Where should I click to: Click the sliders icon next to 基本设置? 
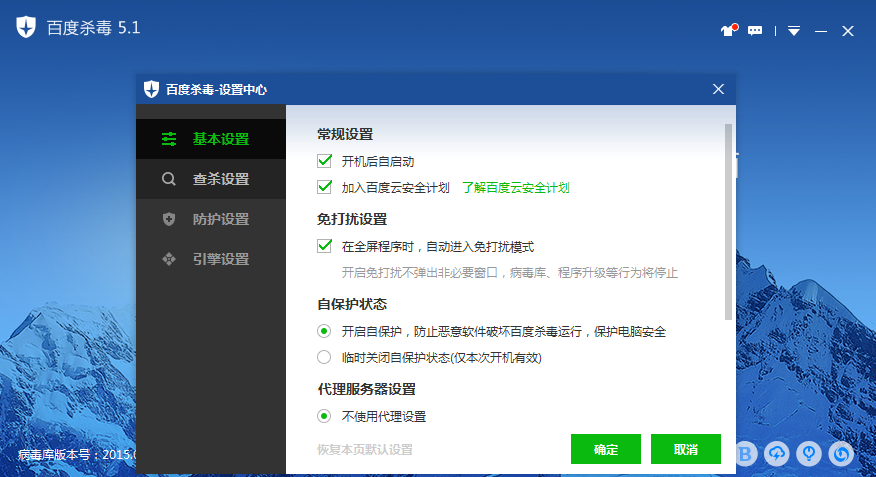[169, 139]
